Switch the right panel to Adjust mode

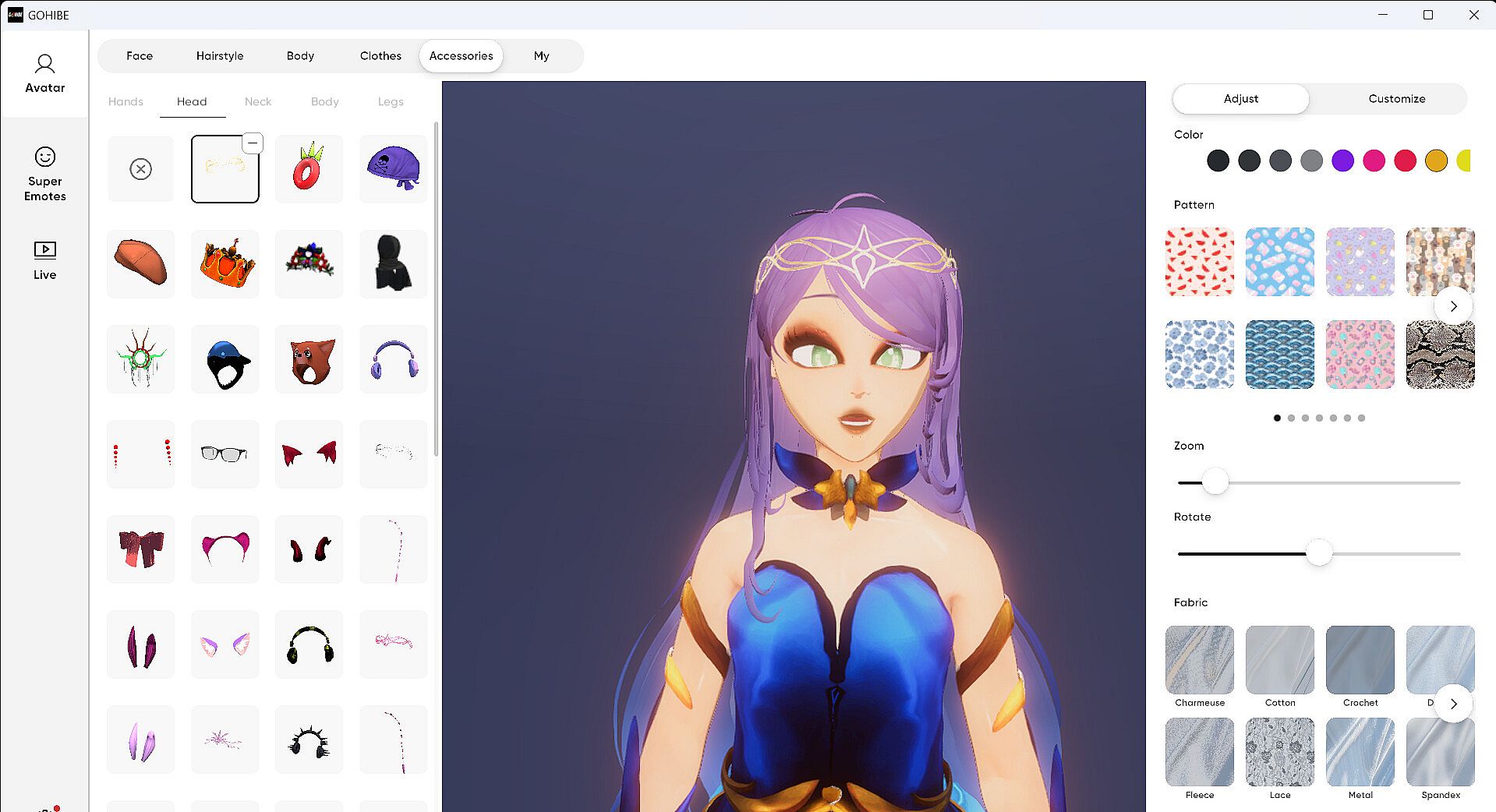click(1241, 99)
